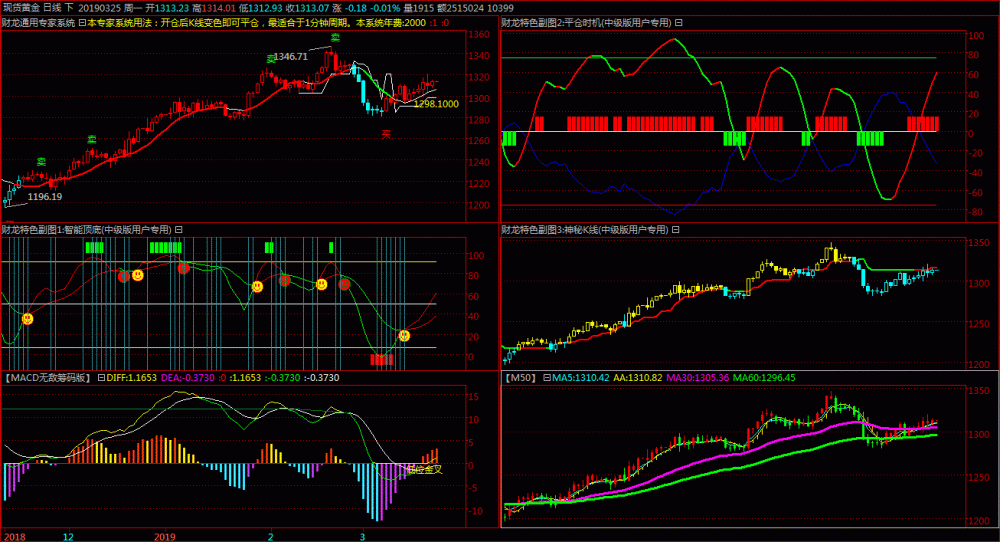Screen dimensions: 1000x542
Task: Click the percent change -0.01%
Action: (x=386, y=8)
